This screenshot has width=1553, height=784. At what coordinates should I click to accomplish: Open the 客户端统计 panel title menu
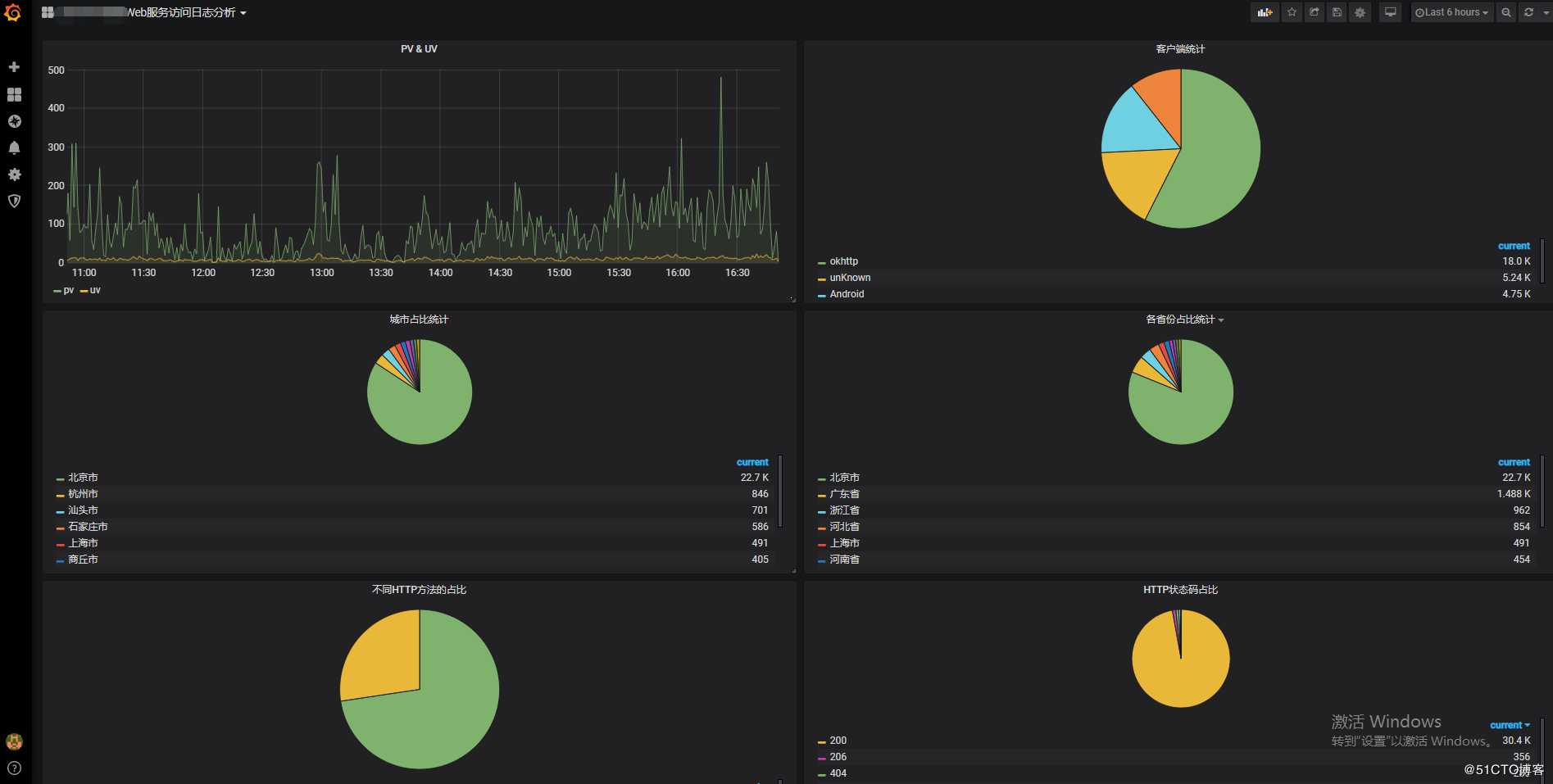click(1180, 49)
